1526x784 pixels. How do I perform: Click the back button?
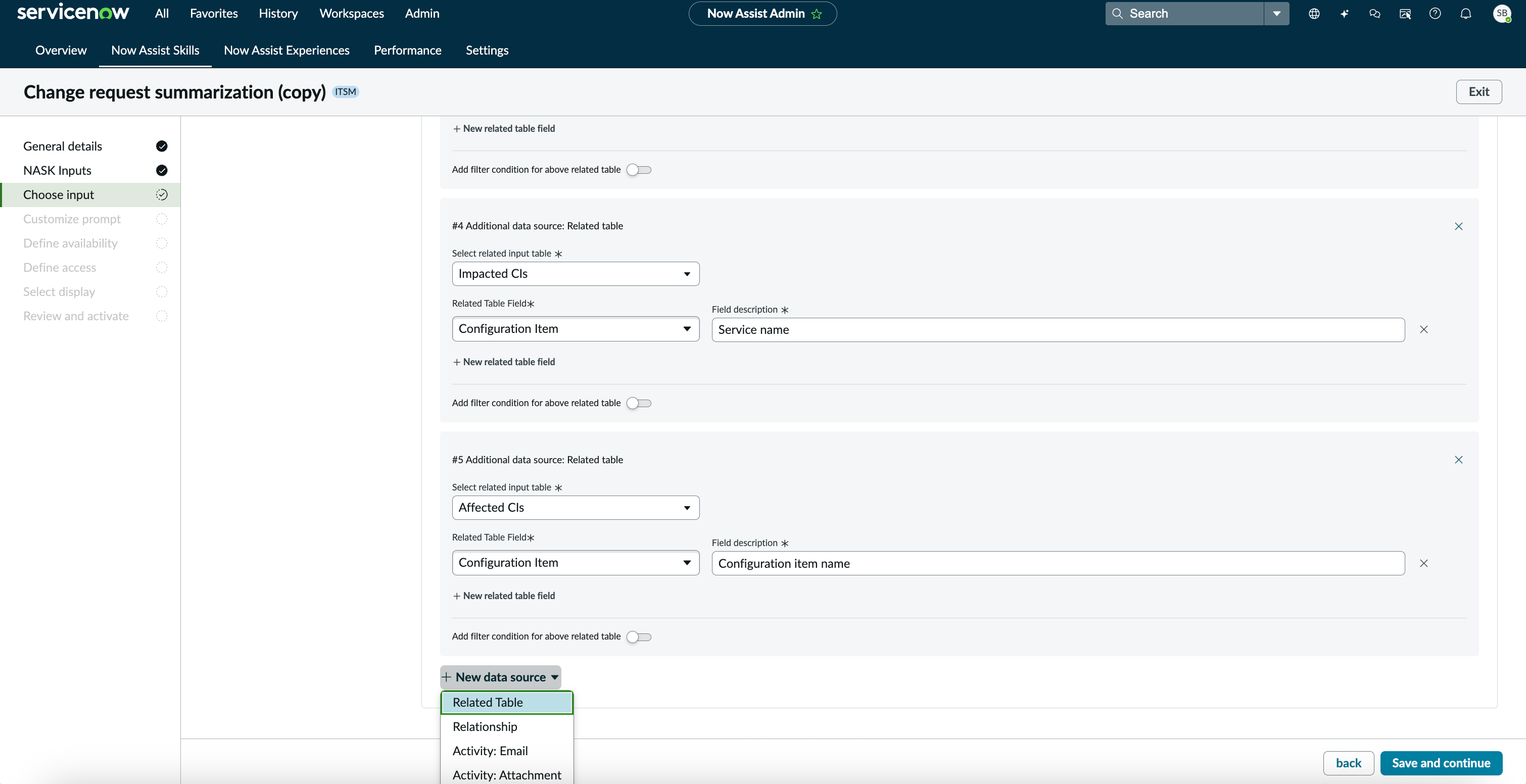(1349, 763)
